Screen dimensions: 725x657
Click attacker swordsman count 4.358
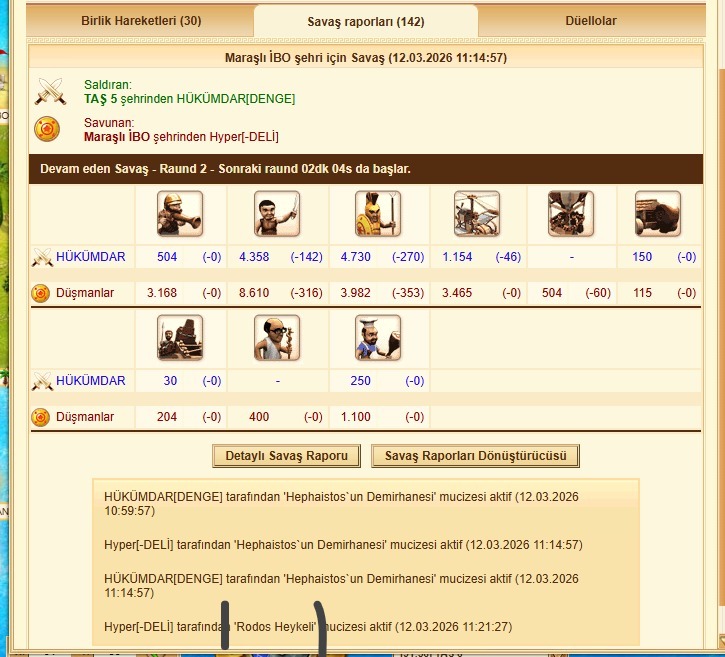click(x=254, y=257)
